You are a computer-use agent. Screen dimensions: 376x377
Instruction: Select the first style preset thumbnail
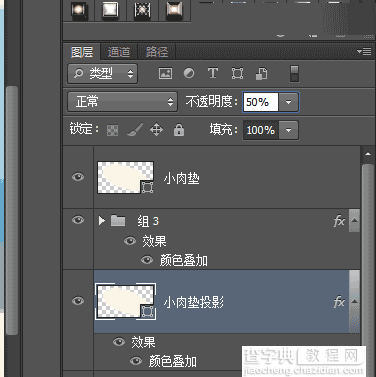(x=79, y=10)
